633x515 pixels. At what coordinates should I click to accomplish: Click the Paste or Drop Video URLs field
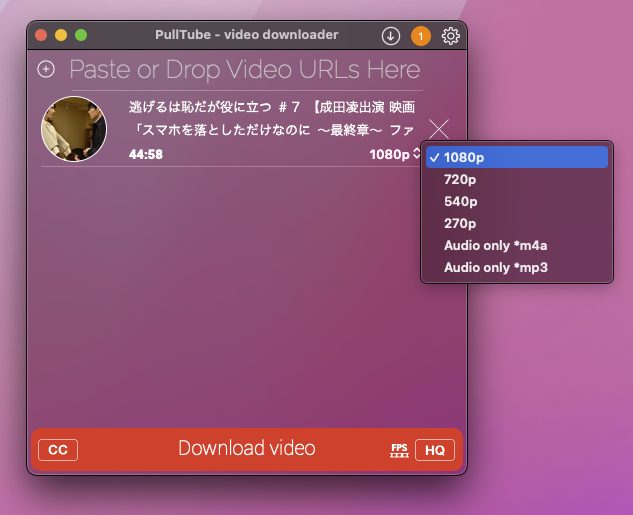[x=244, y=70]
